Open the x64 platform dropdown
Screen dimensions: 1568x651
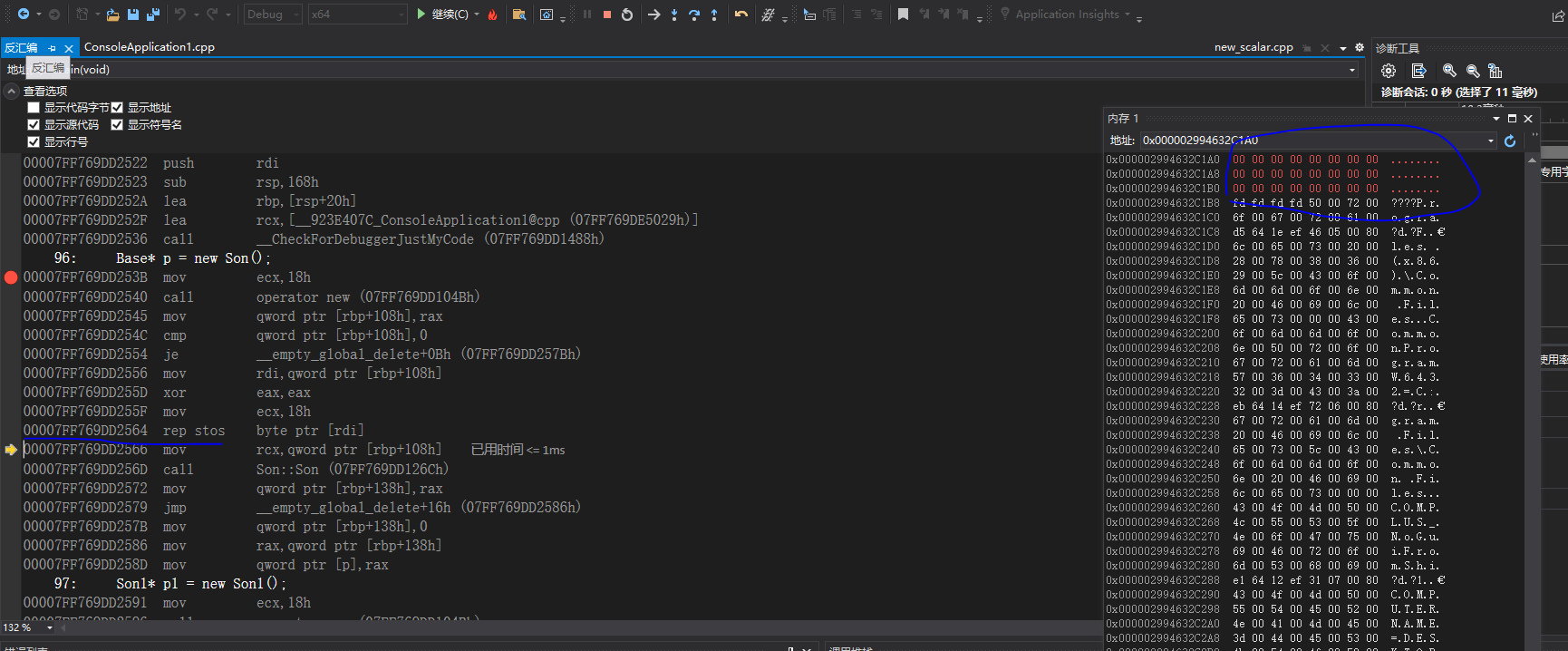point(357,15)
